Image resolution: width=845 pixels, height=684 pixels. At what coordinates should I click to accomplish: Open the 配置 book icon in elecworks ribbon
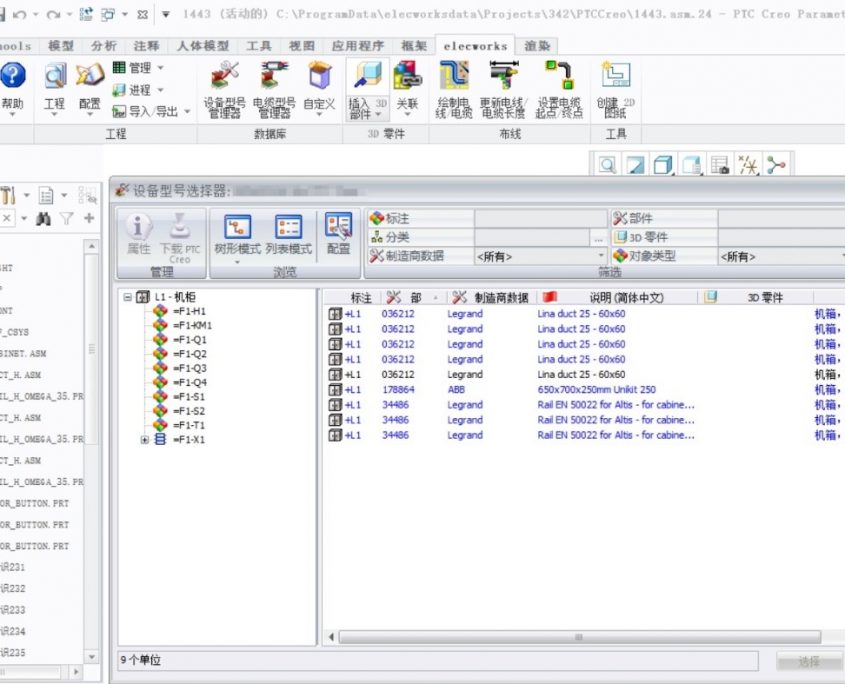coord(89,75)
